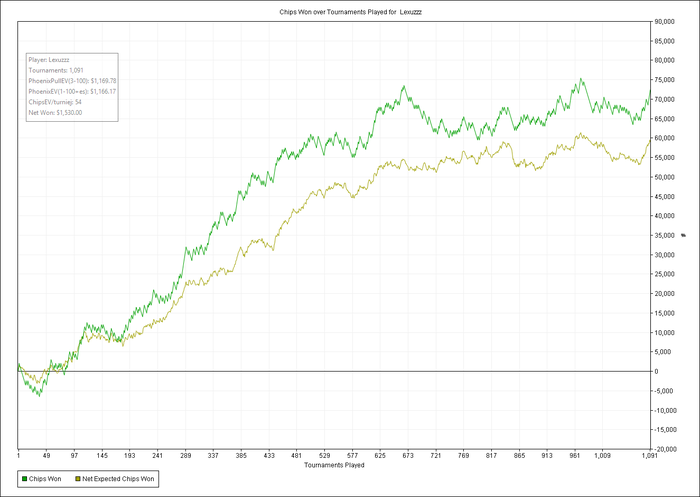The width and height of the screenshot is (700, 497).
Task: Click the 'PhoenixEV(1-100+es): $1,166.17' line
Action: coord(72,92)
